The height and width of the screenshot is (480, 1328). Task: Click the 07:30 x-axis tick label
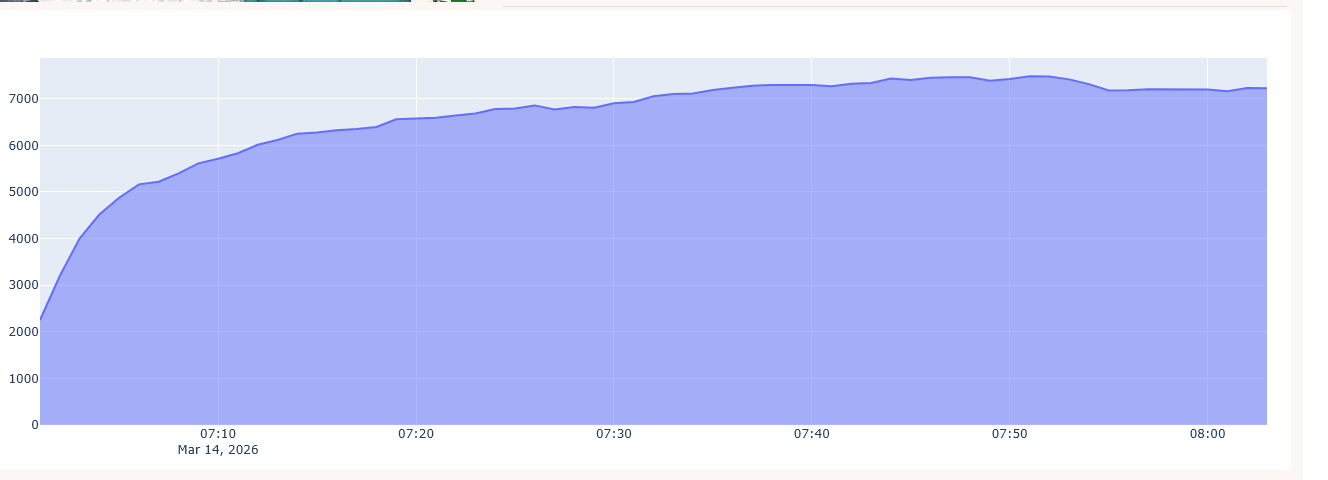[613, 434]
